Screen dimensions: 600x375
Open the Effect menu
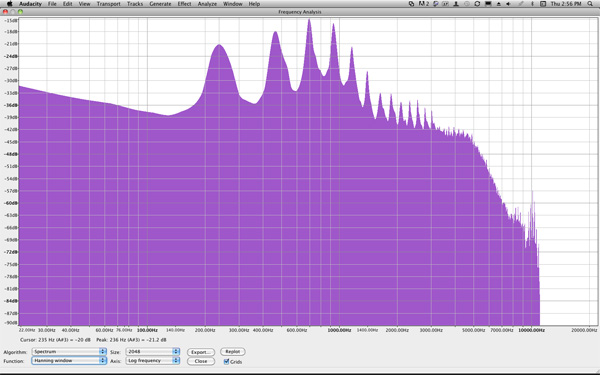(184, 4)
